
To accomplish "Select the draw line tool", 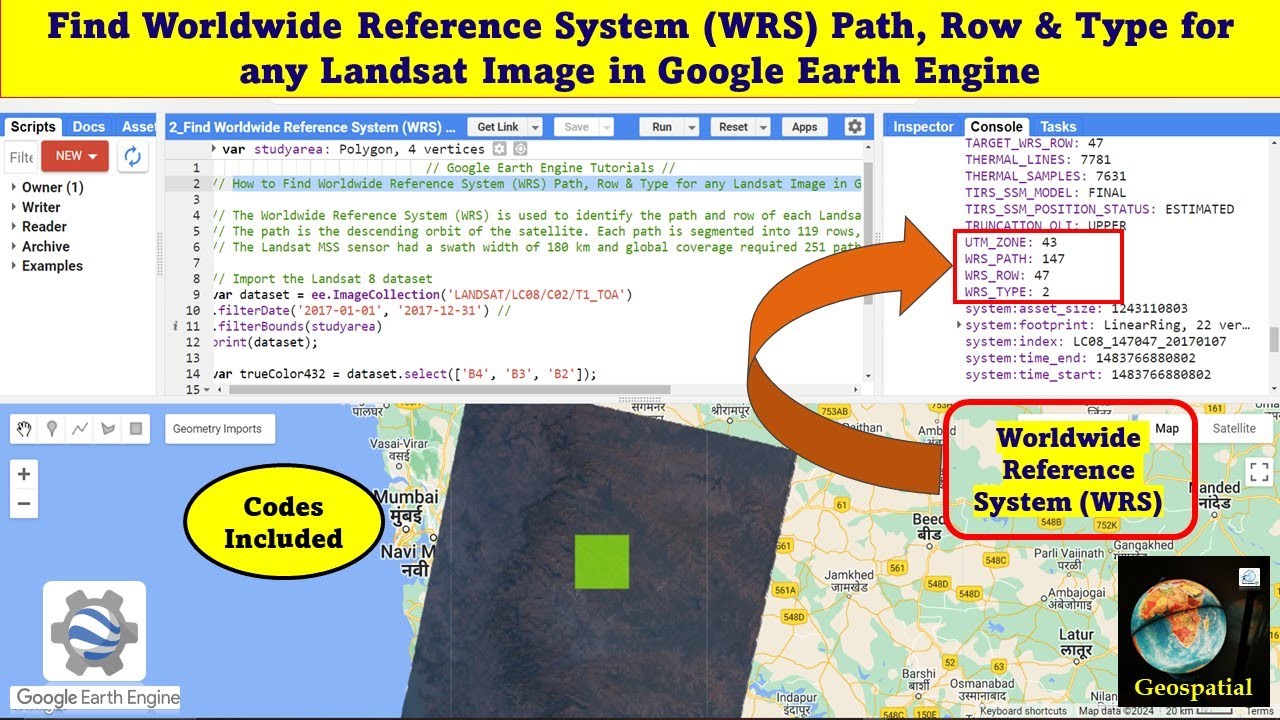I will (x=80, y=429).
